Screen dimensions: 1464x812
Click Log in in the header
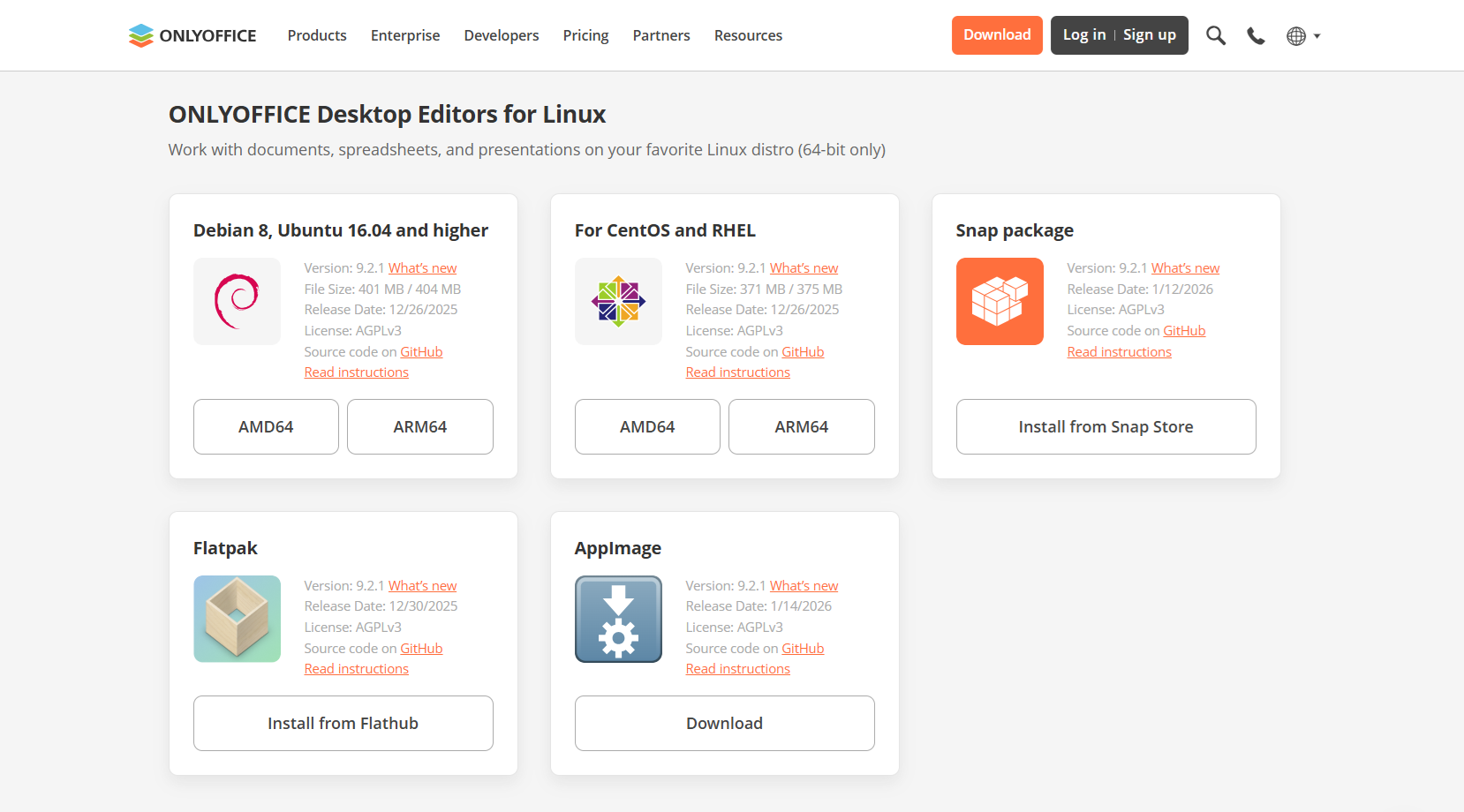point(1084,34)
